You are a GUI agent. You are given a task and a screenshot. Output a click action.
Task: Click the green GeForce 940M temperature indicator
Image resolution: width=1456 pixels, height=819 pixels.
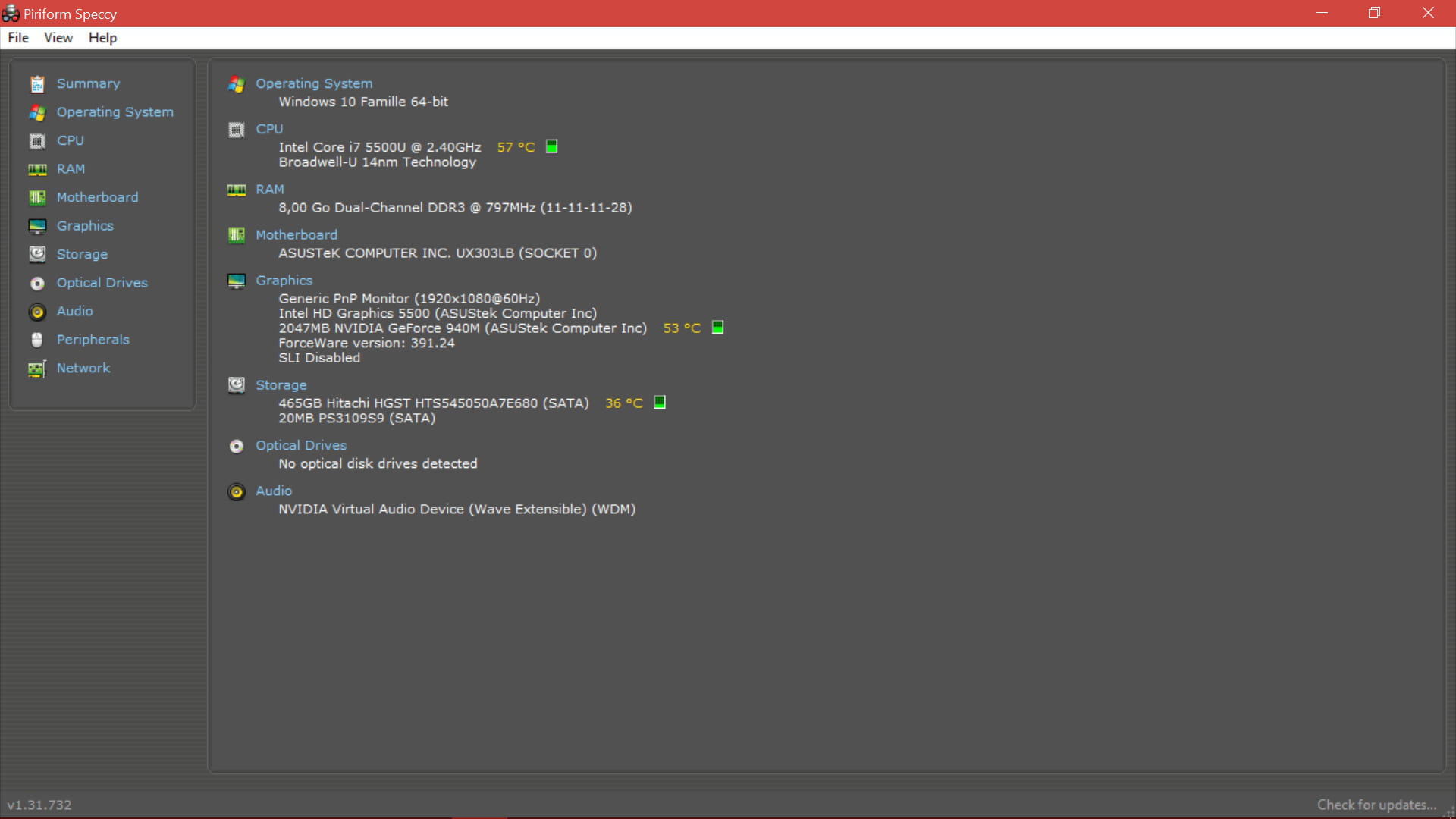pos(717,328)
